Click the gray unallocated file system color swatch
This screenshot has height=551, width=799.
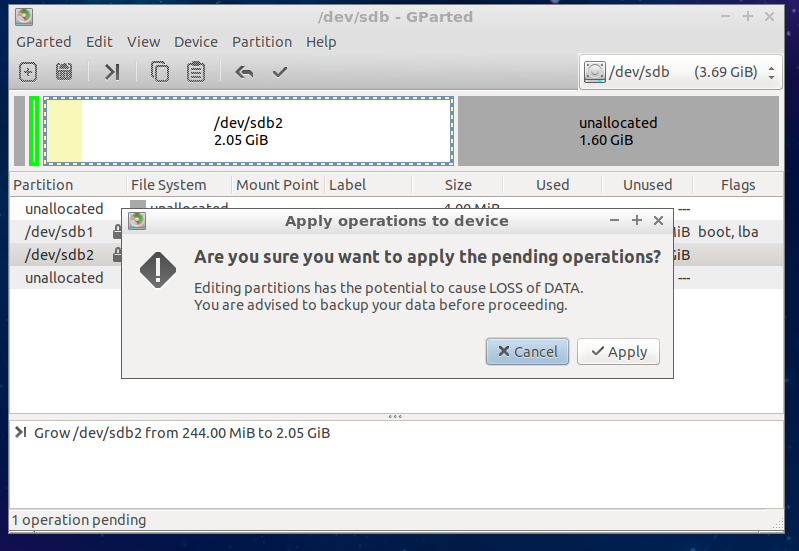(x=138, y=208)
